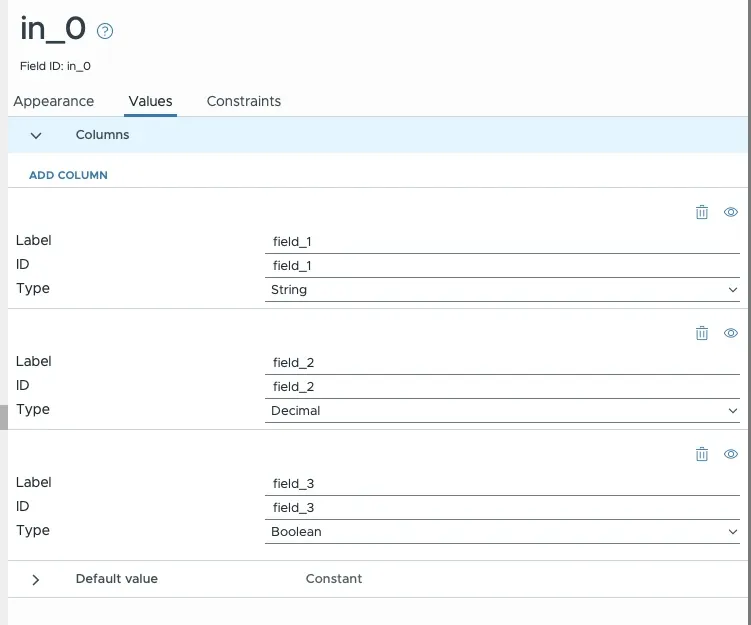Screen dimensions: 751x625
Task: Collapse the Columns section chevron
Action: (x=36, y=135)
